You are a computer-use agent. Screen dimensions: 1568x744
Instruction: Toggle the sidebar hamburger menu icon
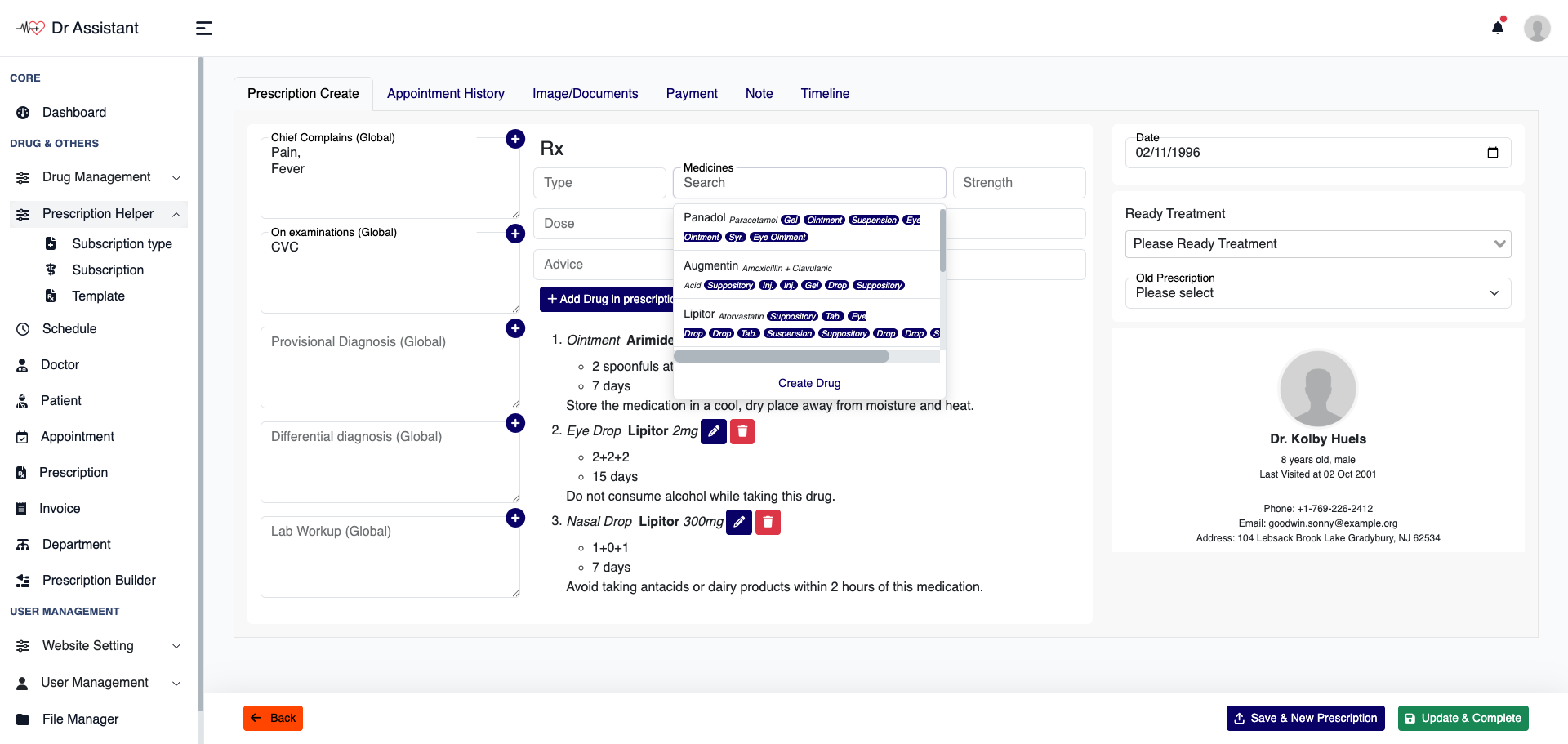(204, 29)
